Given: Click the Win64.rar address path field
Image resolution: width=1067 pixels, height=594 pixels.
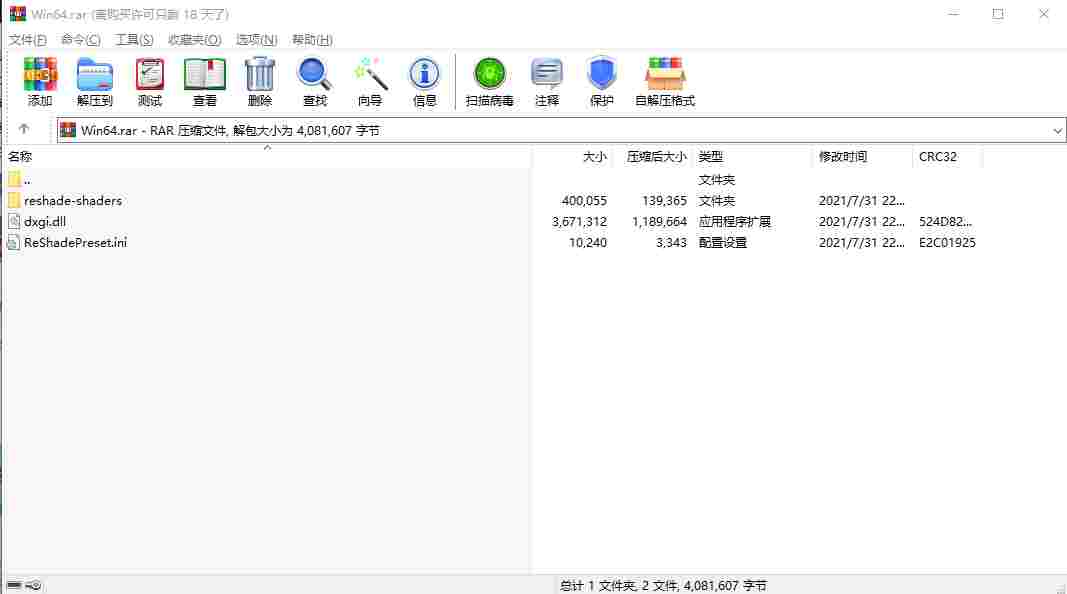Looking at the screenshot, I should 561,131.
